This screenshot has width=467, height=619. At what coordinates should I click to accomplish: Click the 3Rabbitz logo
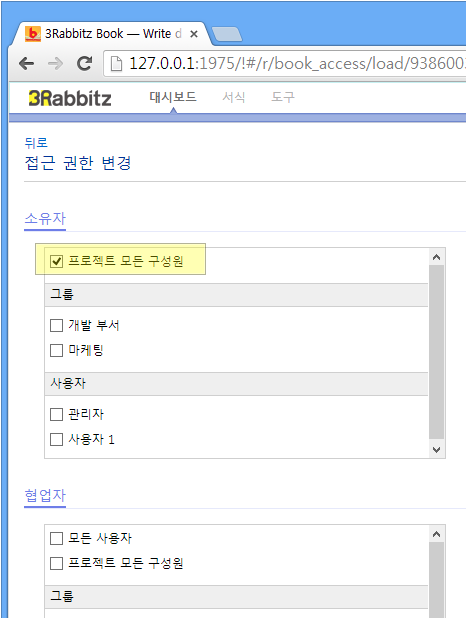point(69,98)
